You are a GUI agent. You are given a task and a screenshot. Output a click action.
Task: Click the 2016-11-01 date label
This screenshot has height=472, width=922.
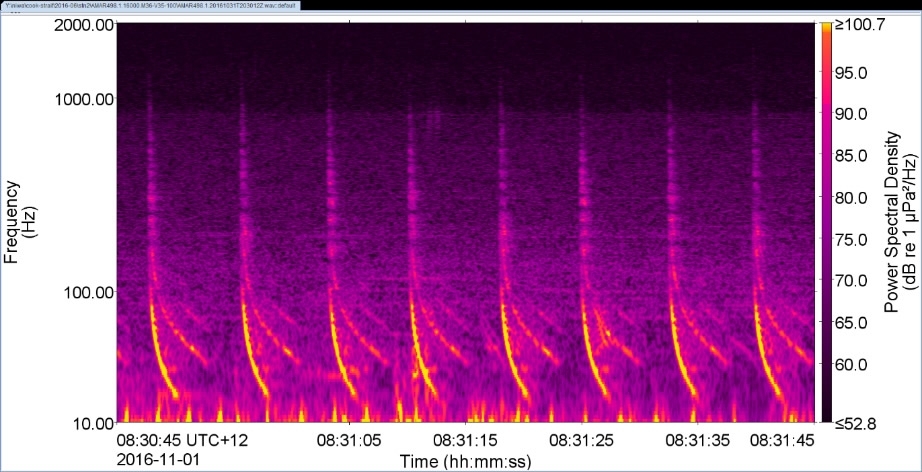pyautogui.click(x=159, y=456)
